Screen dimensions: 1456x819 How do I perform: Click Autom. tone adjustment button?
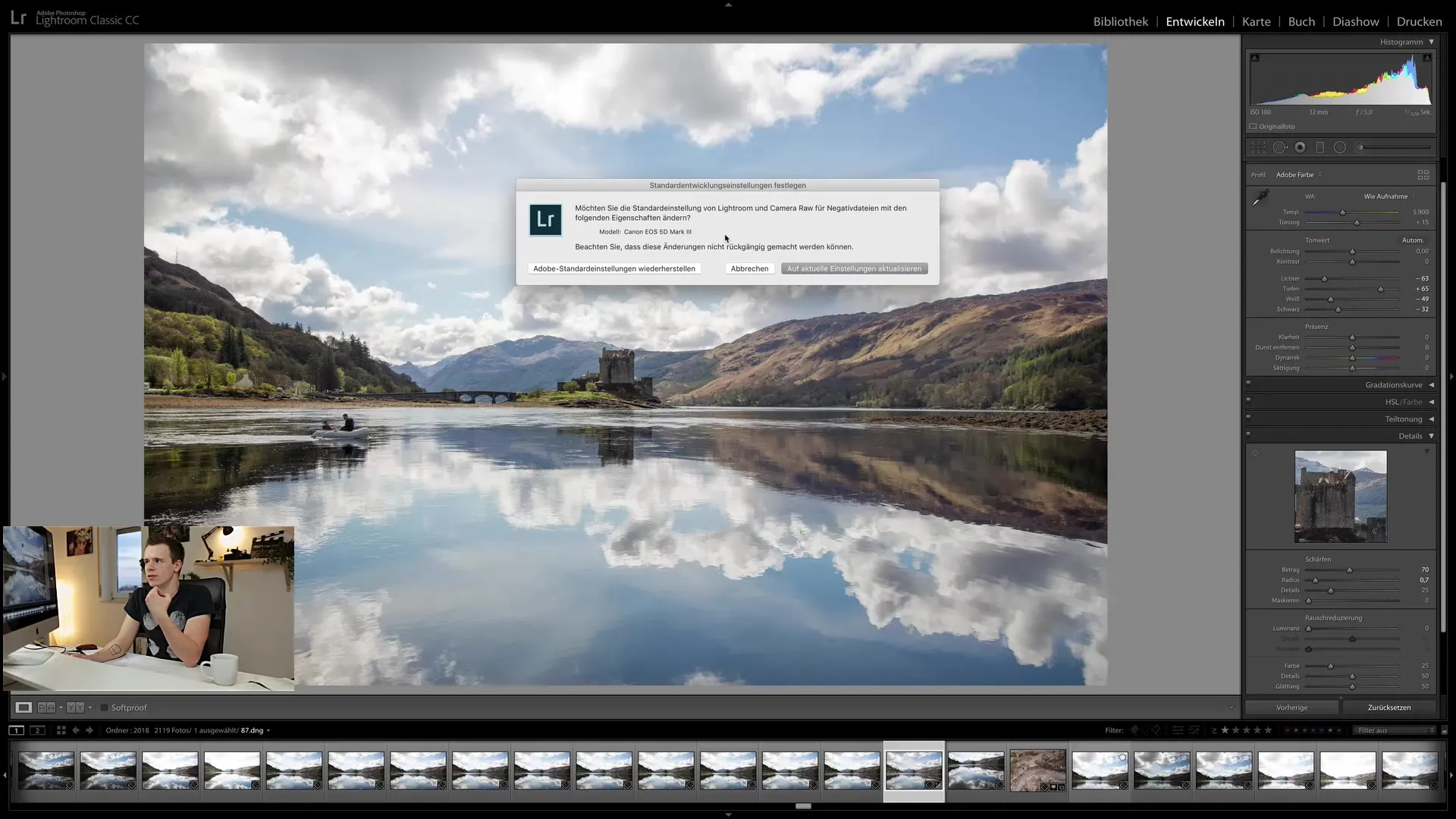pos(1413,240)
